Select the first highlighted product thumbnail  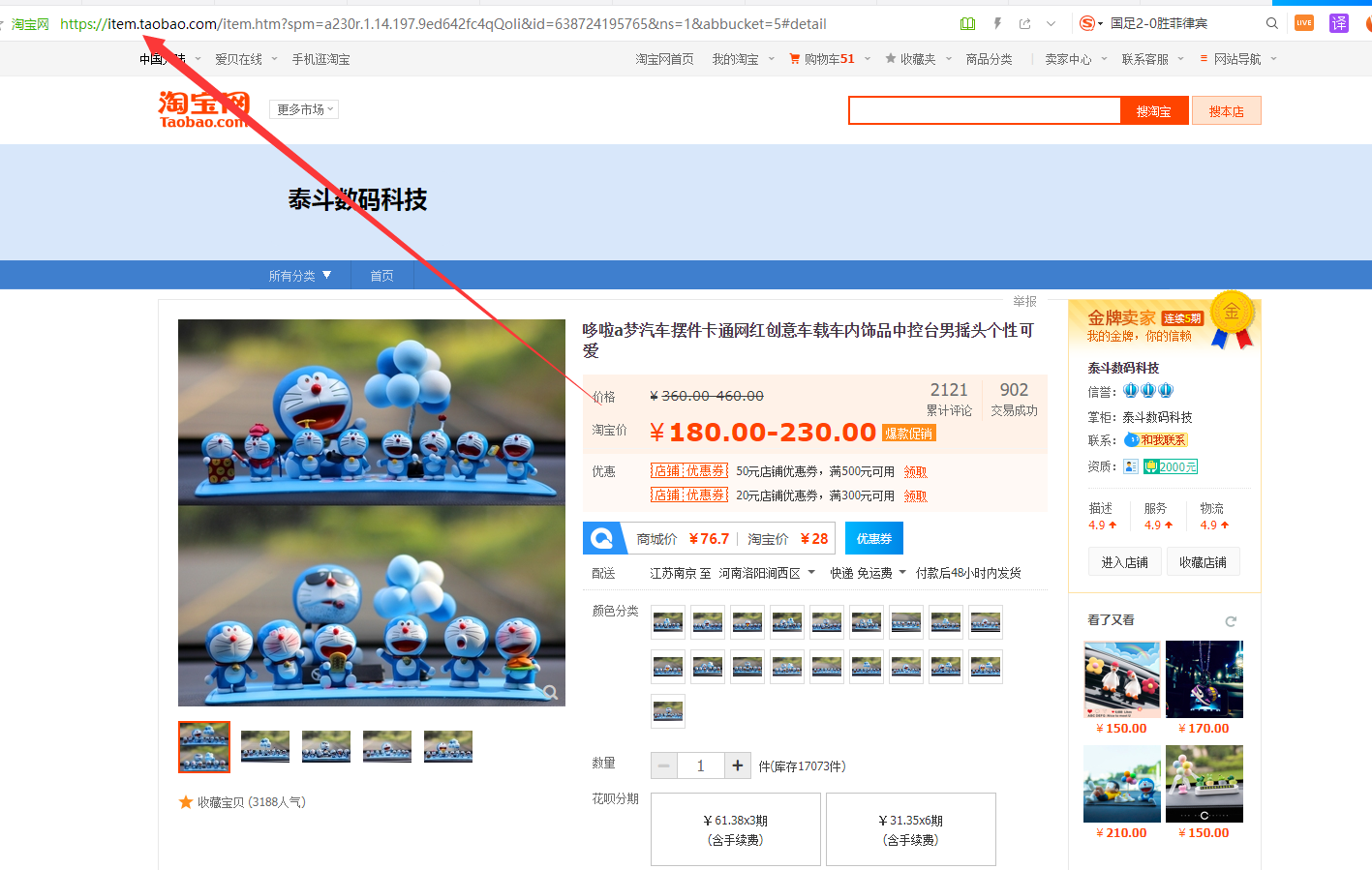pos(204,747)
